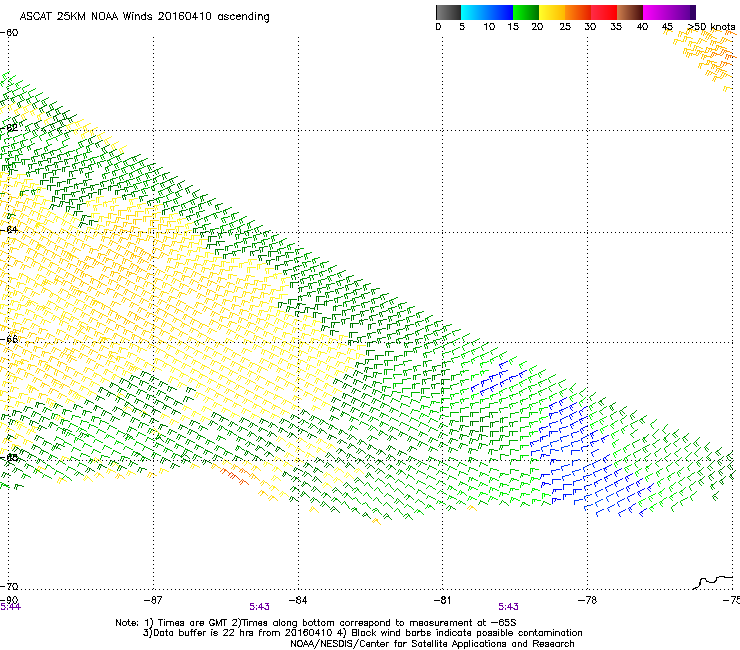Click the legend label '25' knots
Viewport: 740px width, 650px height.
(x=565, y=27)
